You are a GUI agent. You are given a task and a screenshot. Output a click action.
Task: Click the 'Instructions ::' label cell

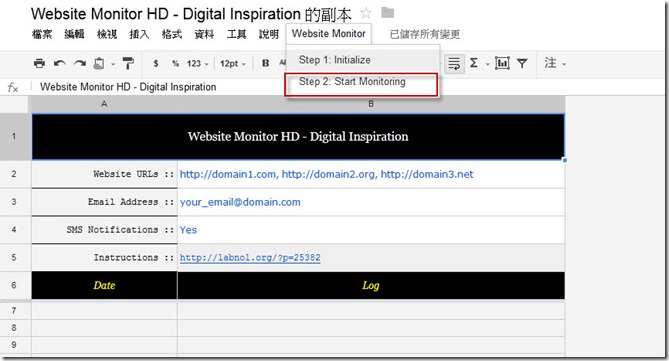pos(105,257)
